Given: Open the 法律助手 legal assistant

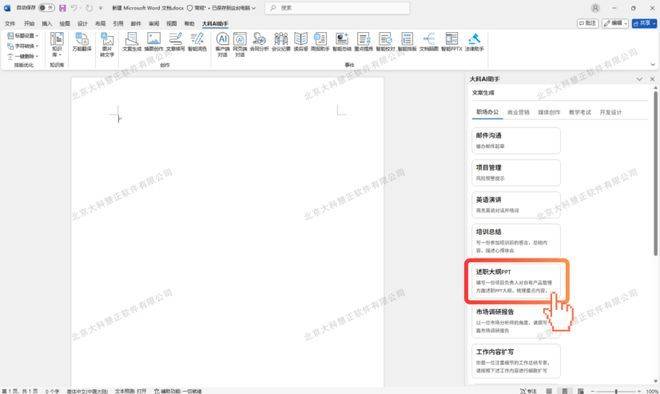Looking at the screenshot, I should tap(474, 41).
